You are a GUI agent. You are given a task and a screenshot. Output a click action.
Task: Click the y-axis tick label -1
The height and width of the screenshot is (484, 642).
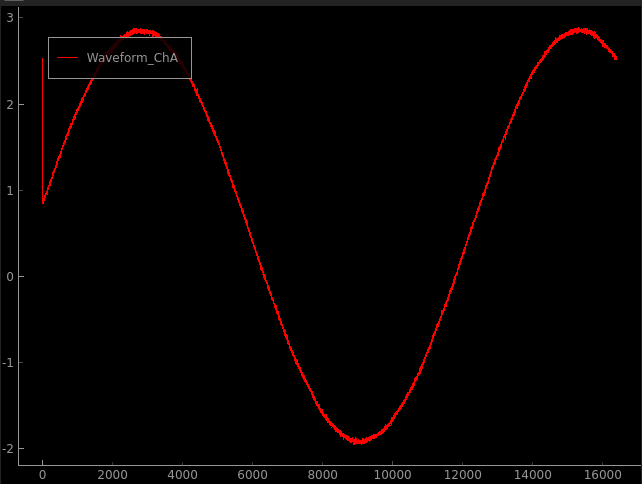[7, 362]
